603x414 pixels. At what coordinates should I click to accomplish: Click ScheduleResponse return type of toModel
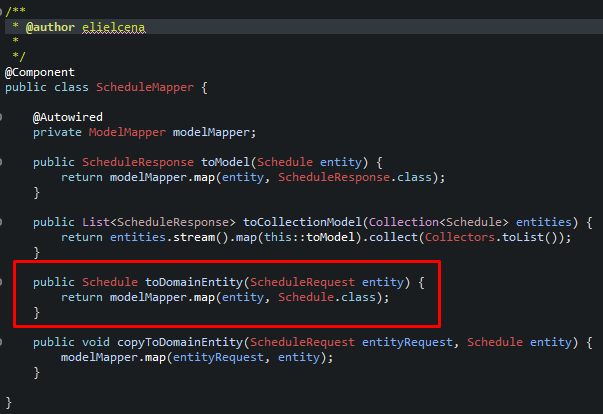138,162
